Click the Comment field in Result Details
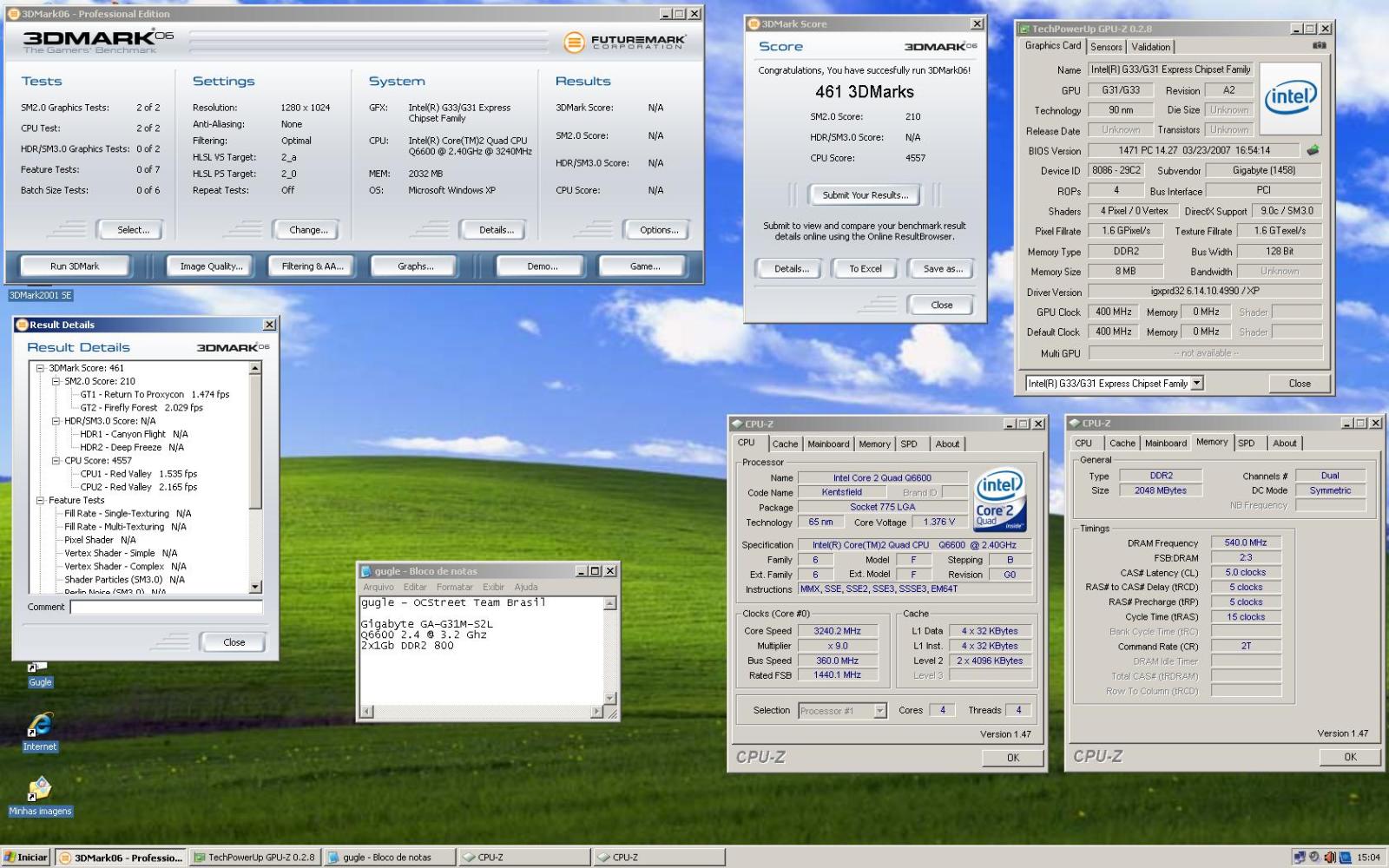 click(166, 608)
